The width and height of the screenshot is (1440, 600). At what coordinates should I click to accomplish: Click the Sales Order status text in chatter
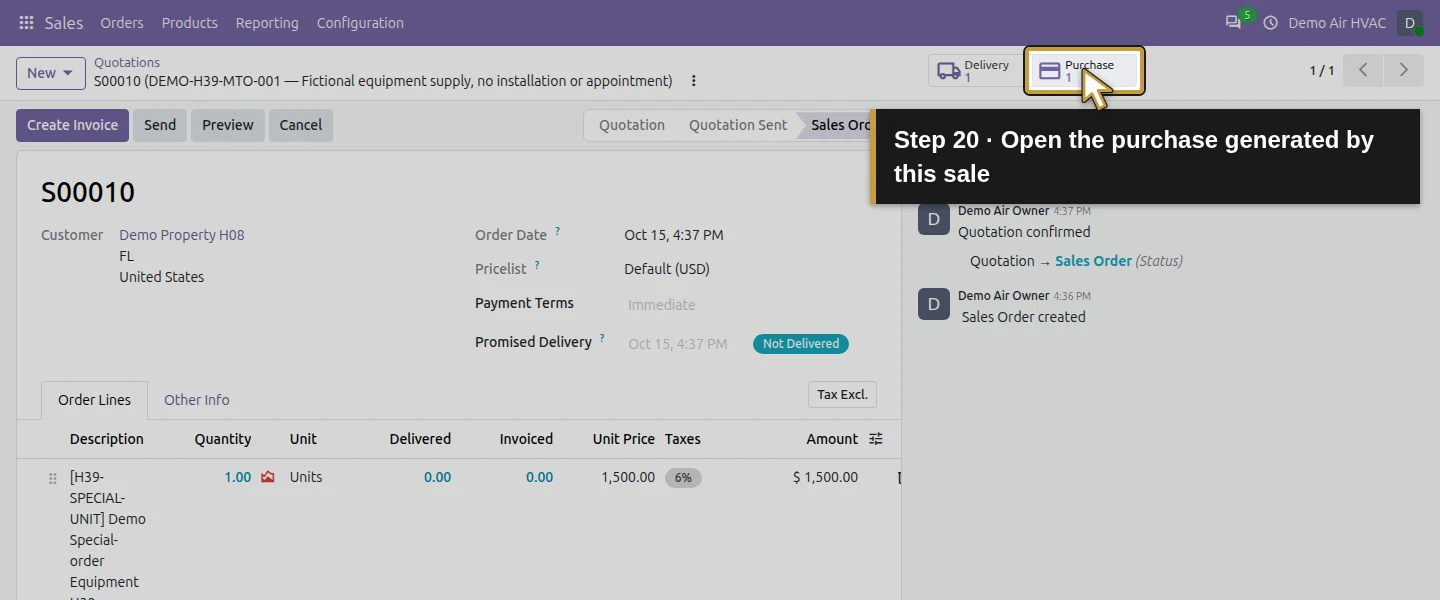[x=1094, y=261]
